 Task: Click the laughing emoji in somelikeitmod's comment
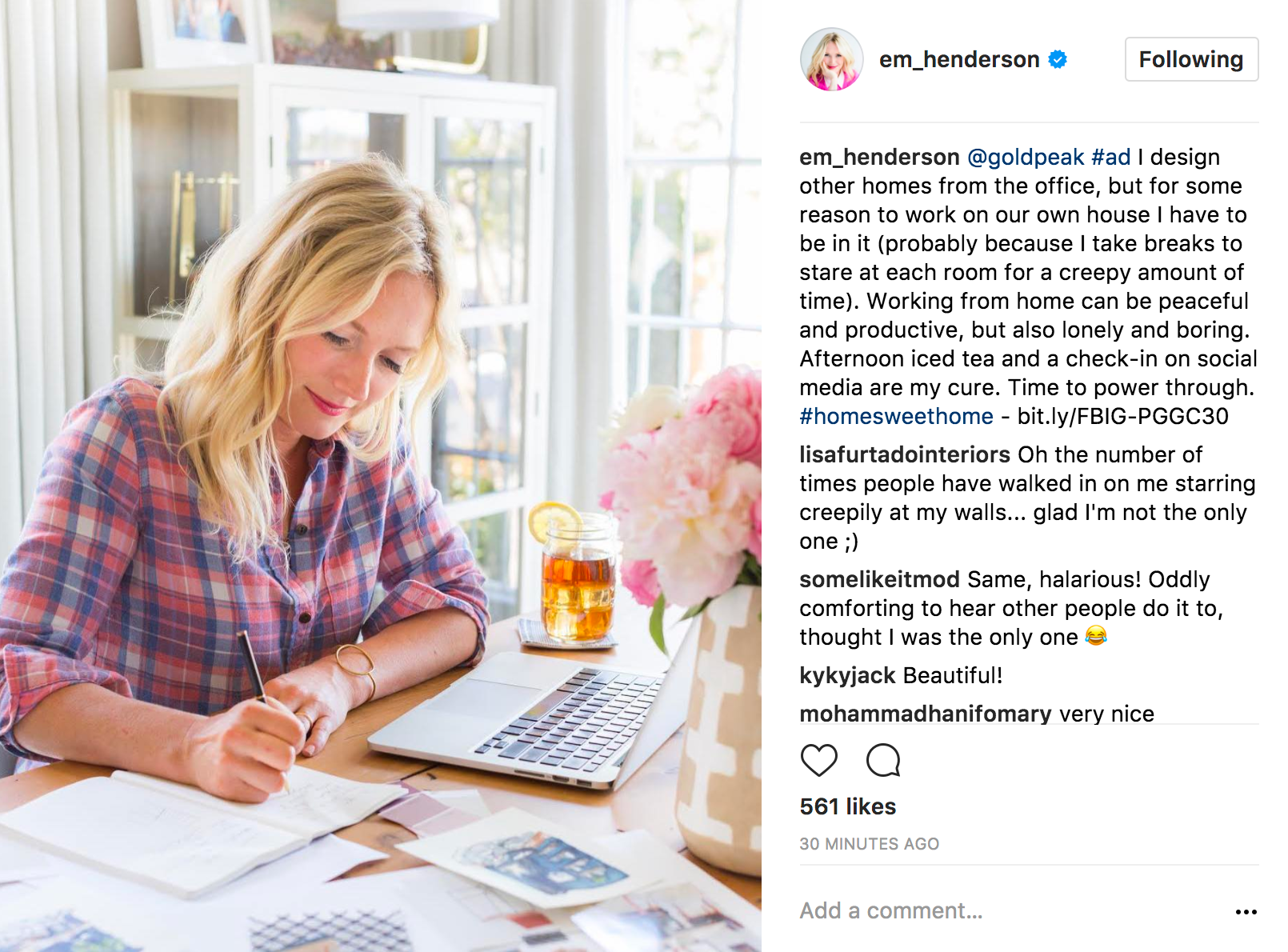click(x=1095, y=636)
